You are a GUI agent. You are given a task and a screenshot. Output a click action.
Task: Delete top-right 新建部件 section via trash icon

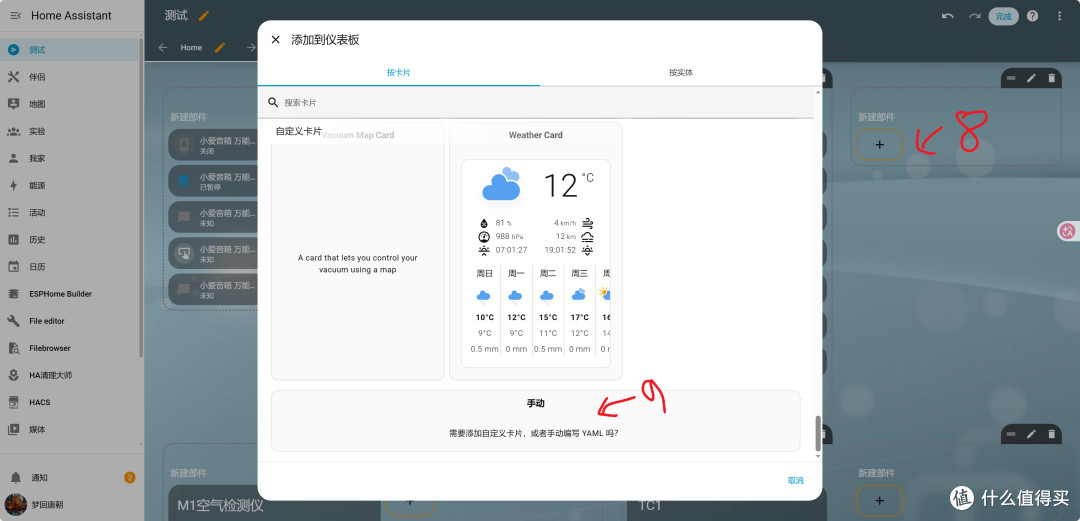1051,79
